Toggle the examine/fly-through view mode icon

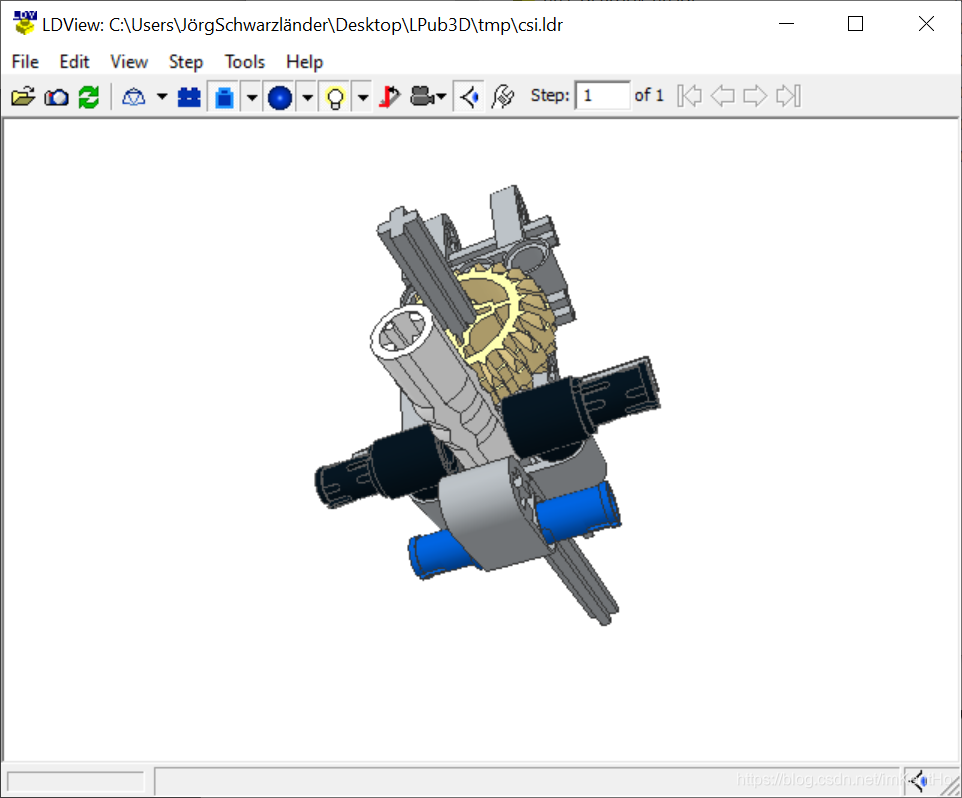click(x=469, y=97)
